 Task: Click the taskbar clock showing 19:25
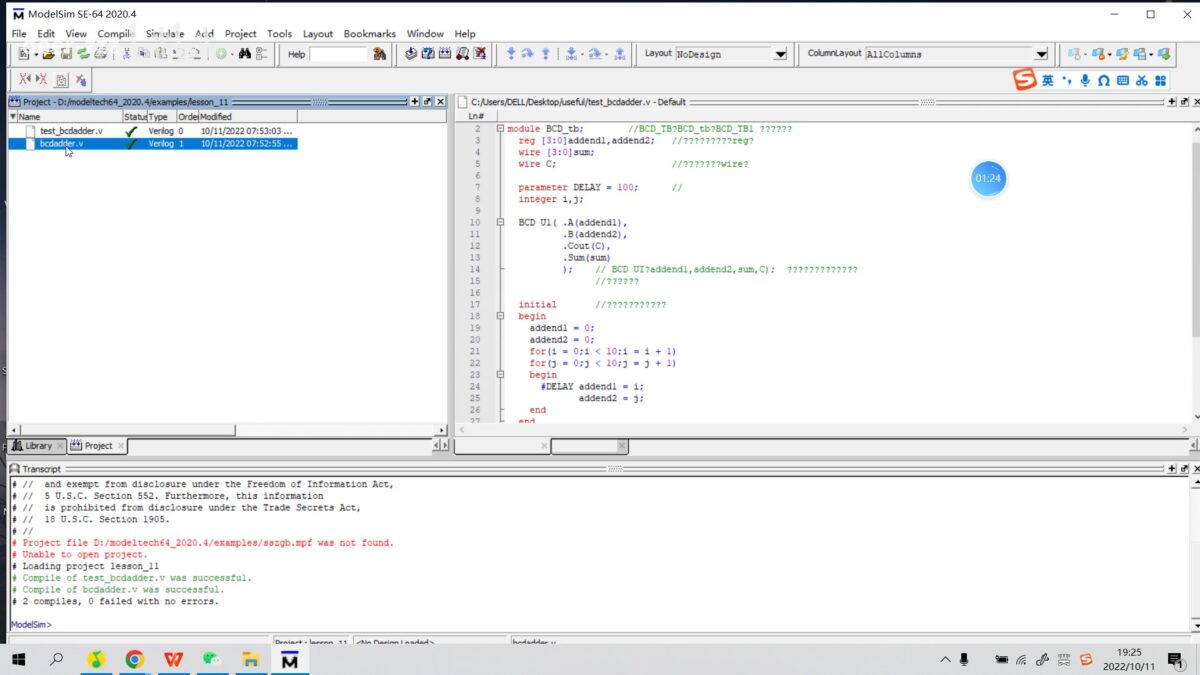(1129, 659)
